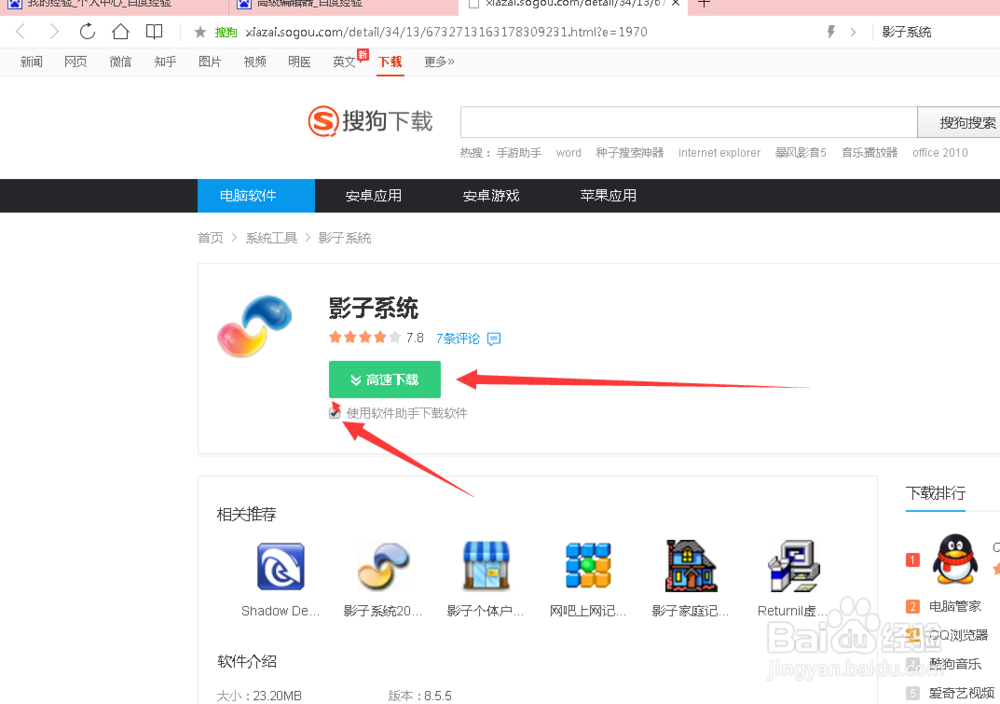Open the Returnil computer icon
The width and height of the screenshot is (1000, 704).
(x=794, y=566)
